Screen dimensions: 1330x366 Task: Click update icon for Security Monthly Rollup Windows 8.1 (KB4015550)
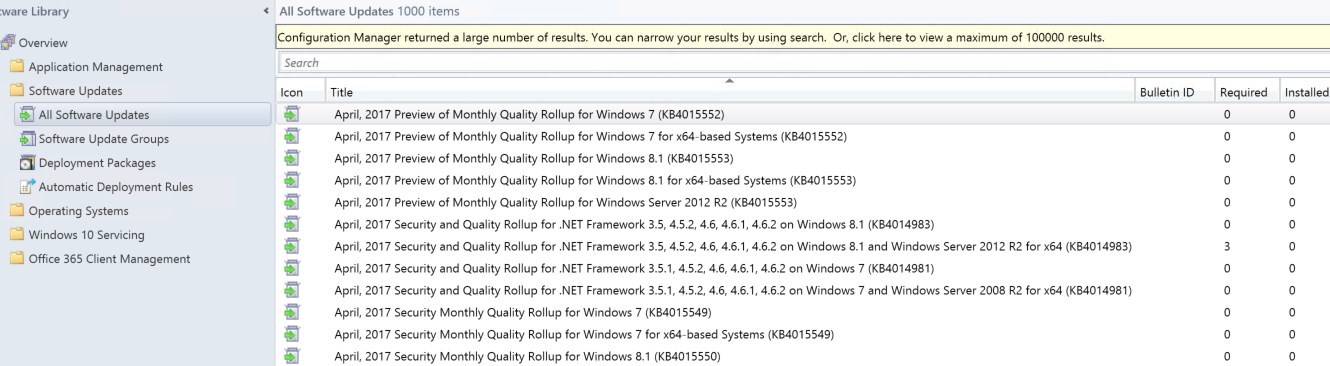click(291, 356)
